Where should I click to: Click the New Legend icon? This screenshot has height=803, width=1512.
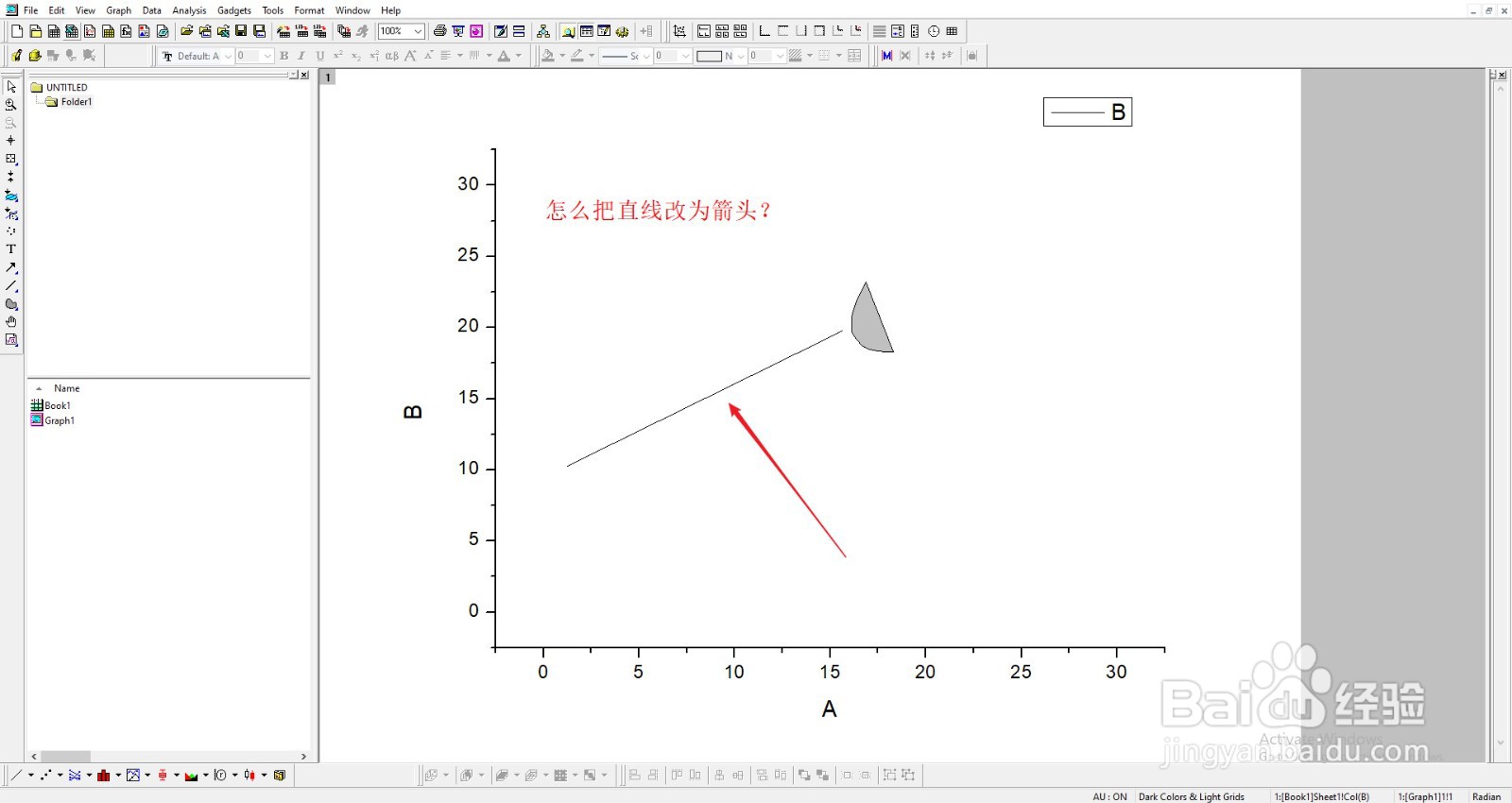898,31
